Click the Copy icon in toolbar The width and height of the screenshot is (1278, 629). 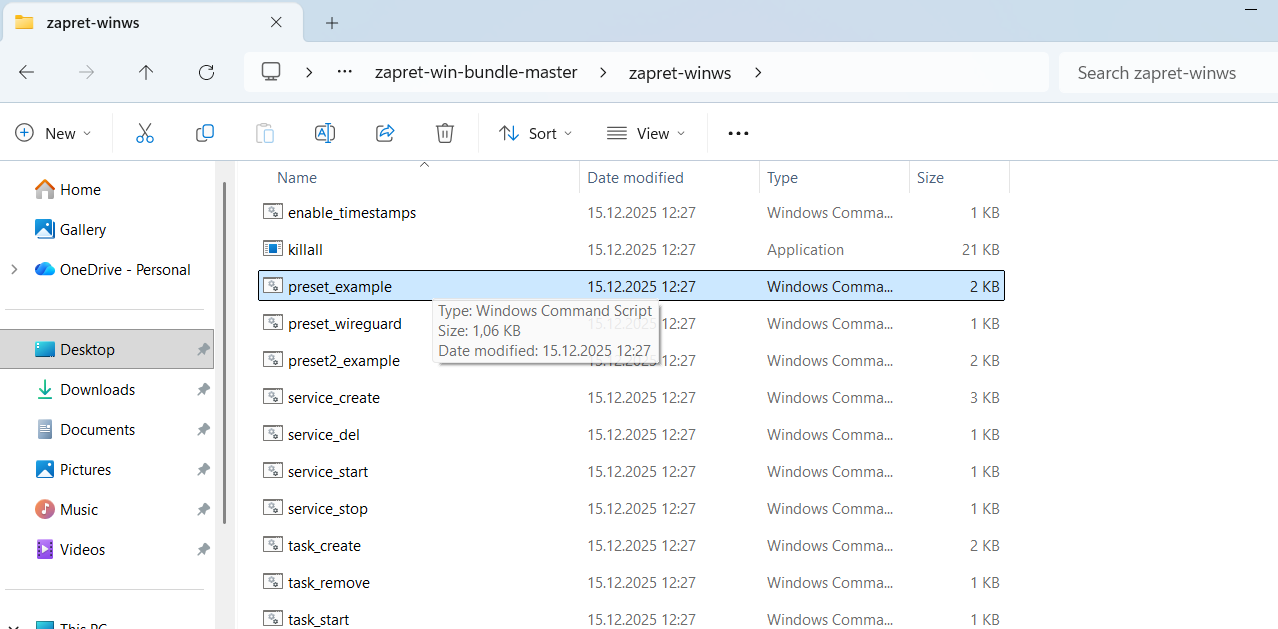tap(205, 133)
